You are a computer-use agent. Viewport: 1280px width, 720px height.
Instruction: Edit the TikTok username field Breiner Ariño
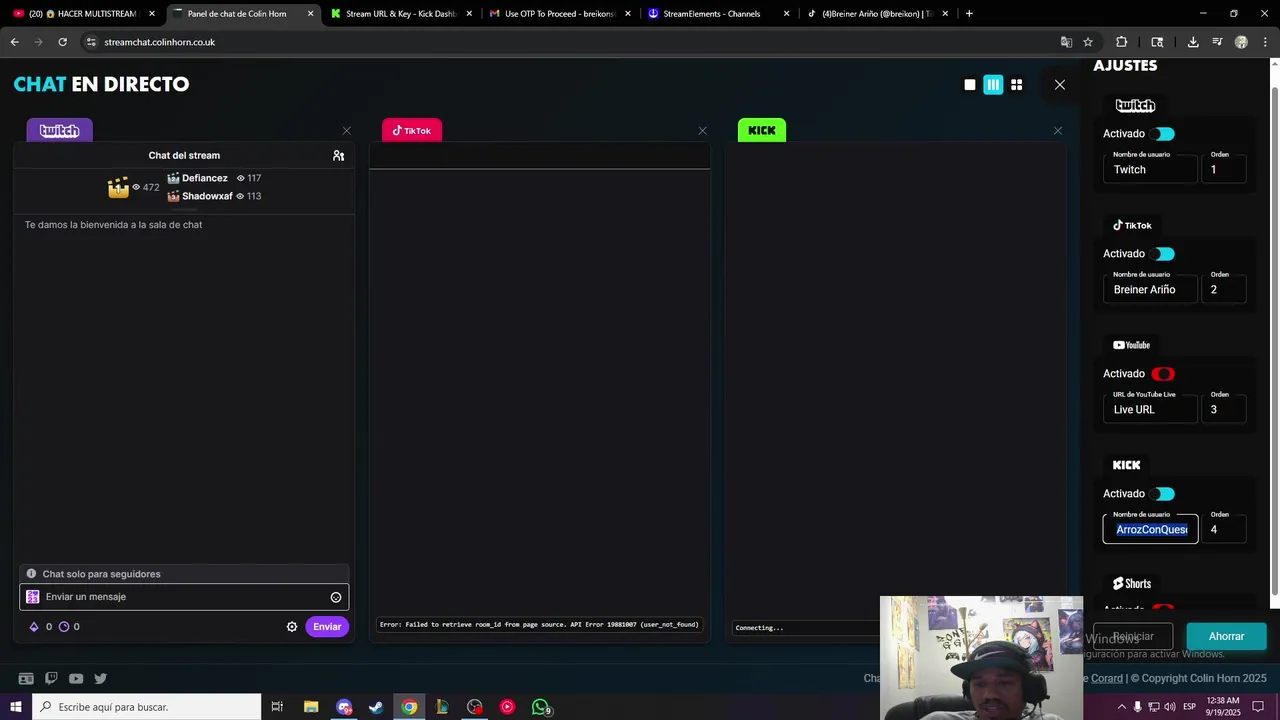tap(1150, 289)
